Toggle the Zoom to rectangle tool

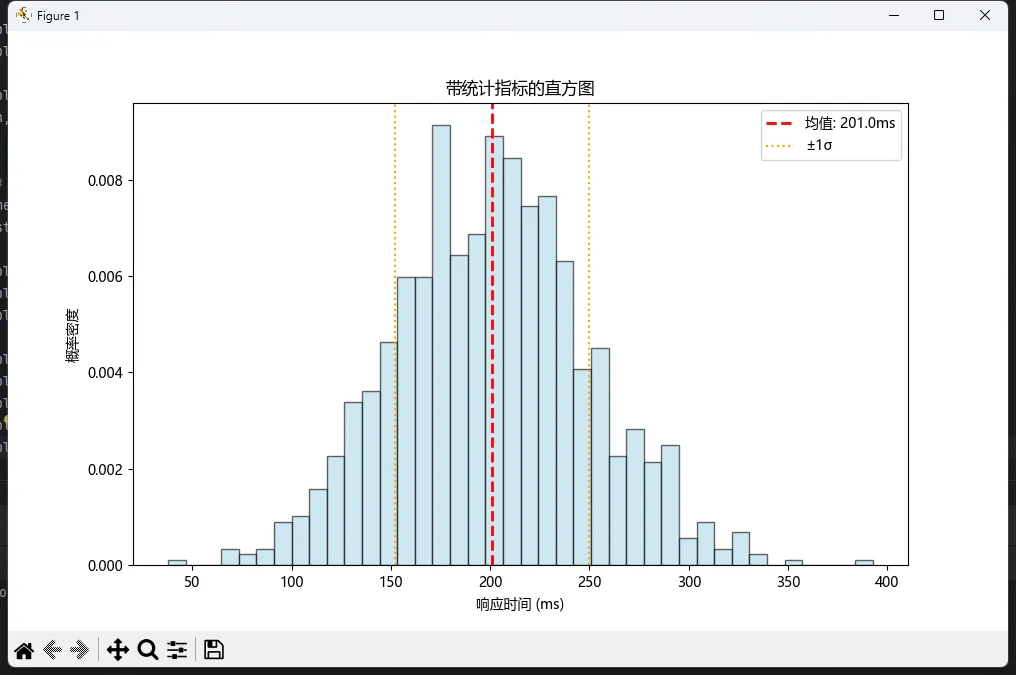[148, 650]
